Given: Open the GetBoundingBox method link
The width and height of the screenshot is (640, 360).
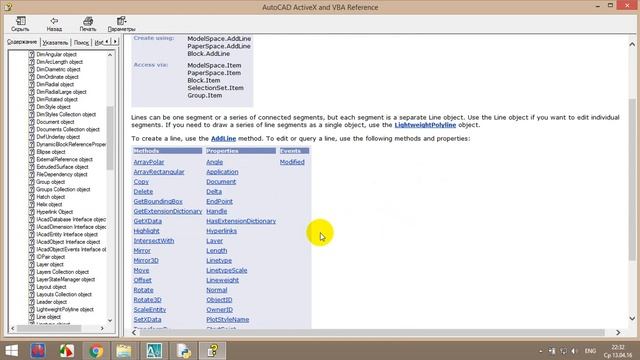Looking at the screenshot, I should click(158, 202).
